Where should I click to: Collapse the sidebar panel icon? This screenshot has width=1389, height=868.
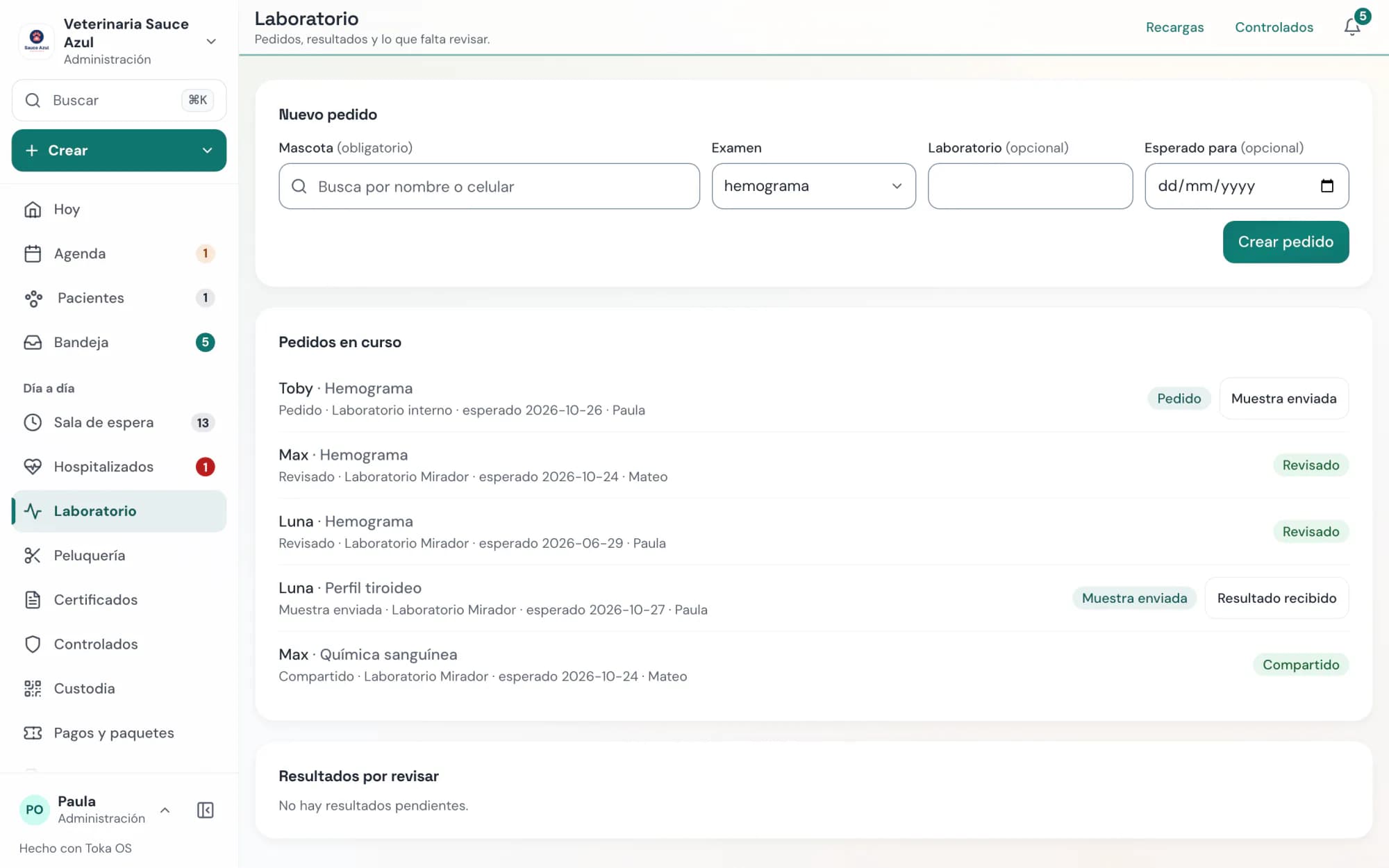pos(205,810)
